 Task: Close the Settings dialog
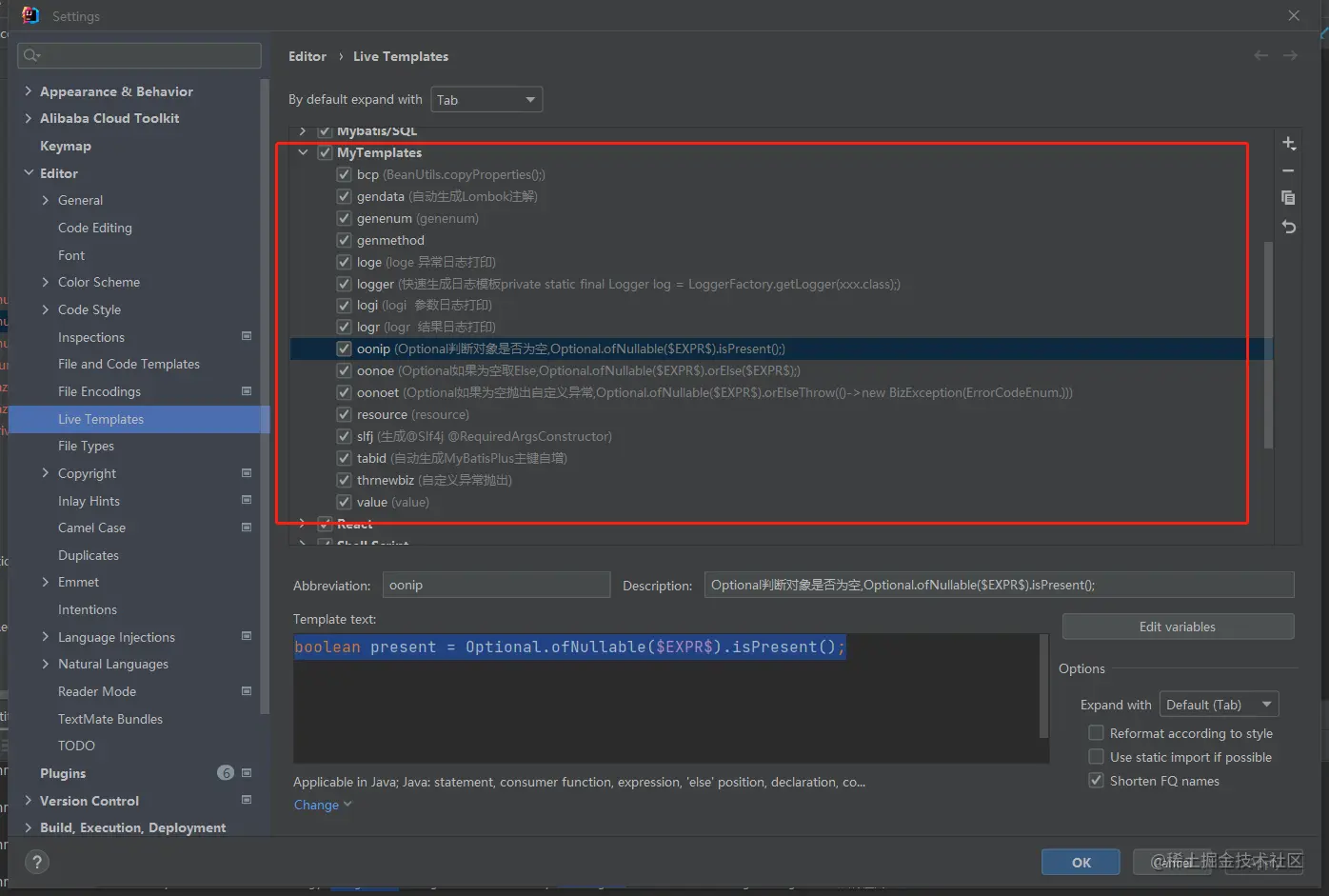pyautogui.click(x=1294, y=15)
